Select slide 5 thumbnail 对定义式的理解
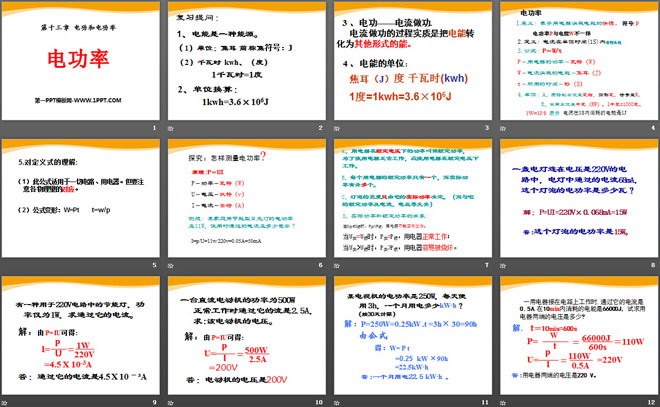The height and width of the screenshot is (407, 660). coord(81,198)
